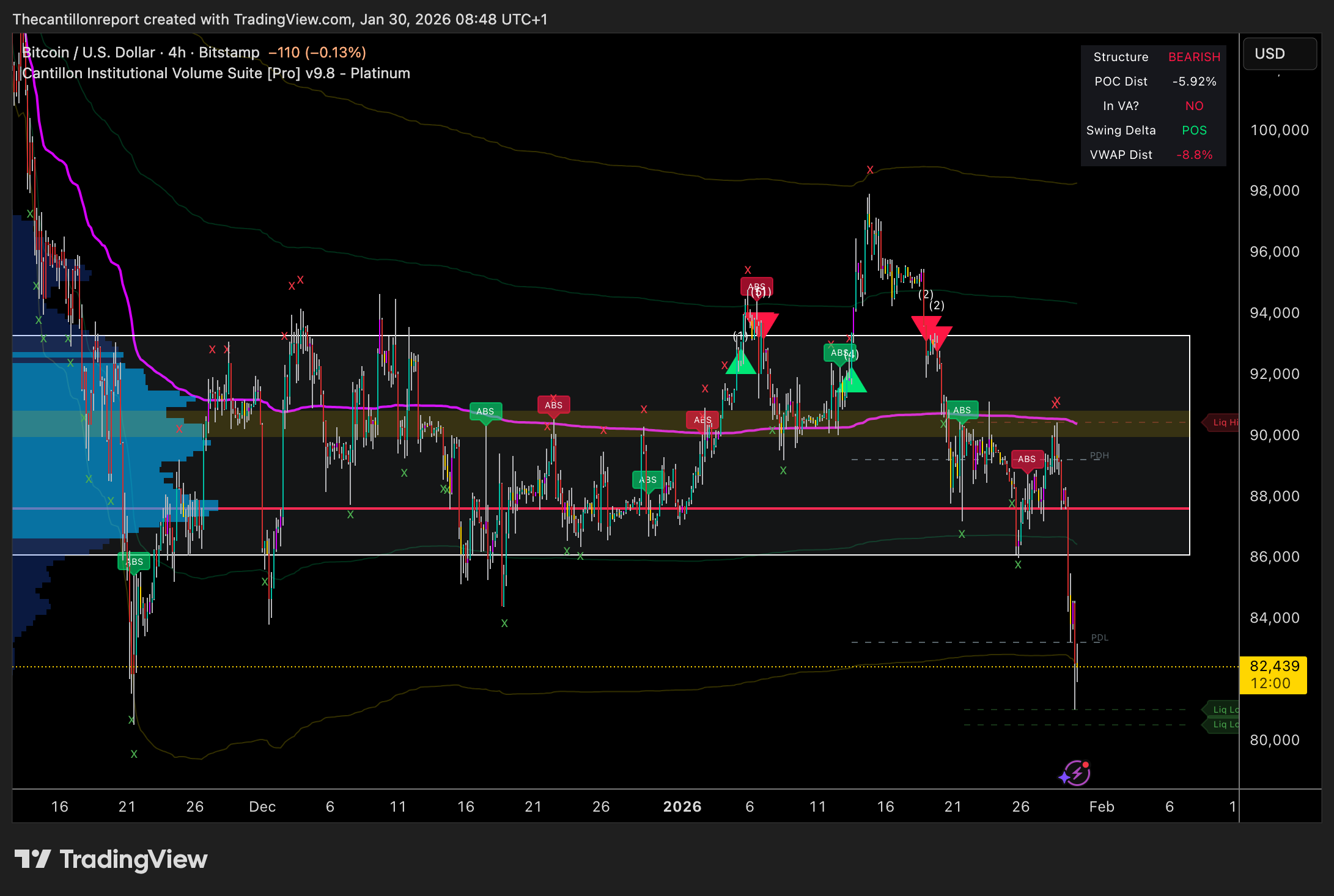This screenshot has height=896, width=1334.
Task: Click the BEARISH structure value in table
Action: tap(1193, 57)
